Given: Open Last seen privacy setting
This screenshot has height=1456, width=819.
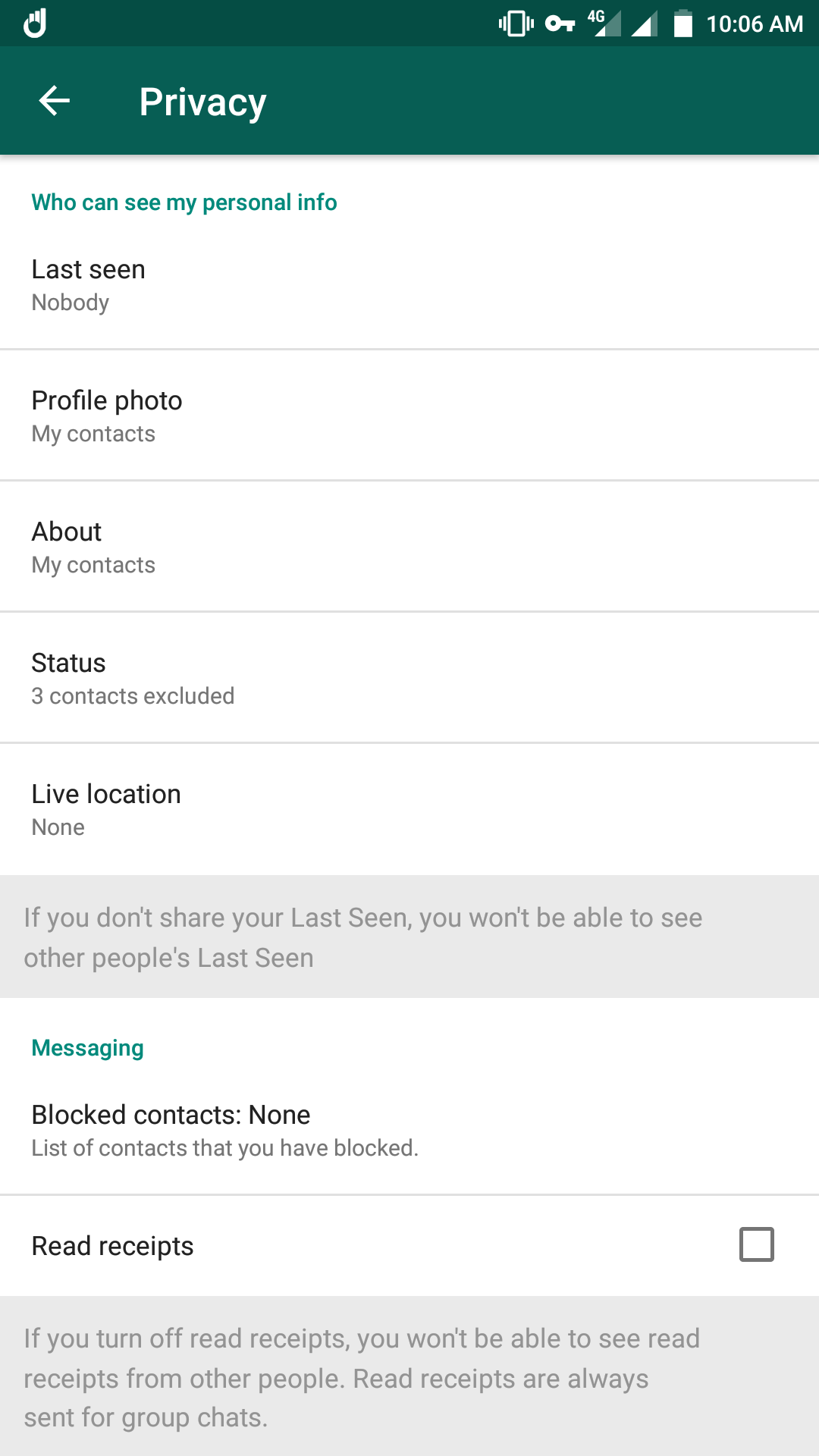Looking at the screenshot, I should [409, 285].
